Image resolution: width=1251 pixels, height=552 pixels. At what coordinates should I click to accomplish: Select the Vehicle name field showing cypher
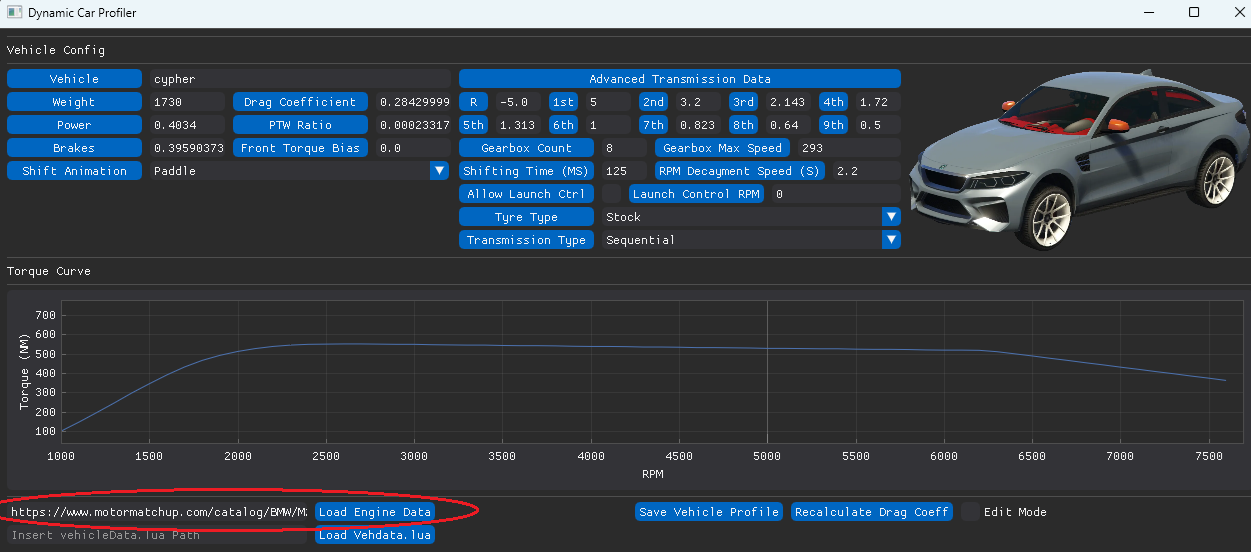(300, 79)
